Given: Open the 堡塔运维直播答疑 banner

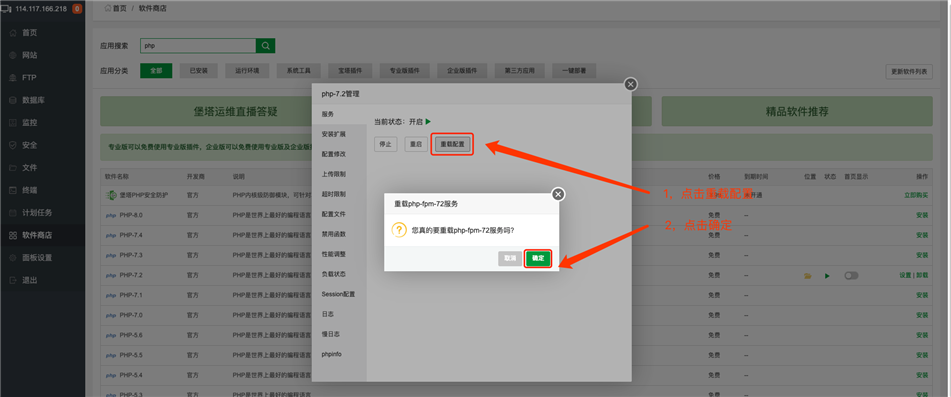Looking at the screenshot, I should pos(235,112).
